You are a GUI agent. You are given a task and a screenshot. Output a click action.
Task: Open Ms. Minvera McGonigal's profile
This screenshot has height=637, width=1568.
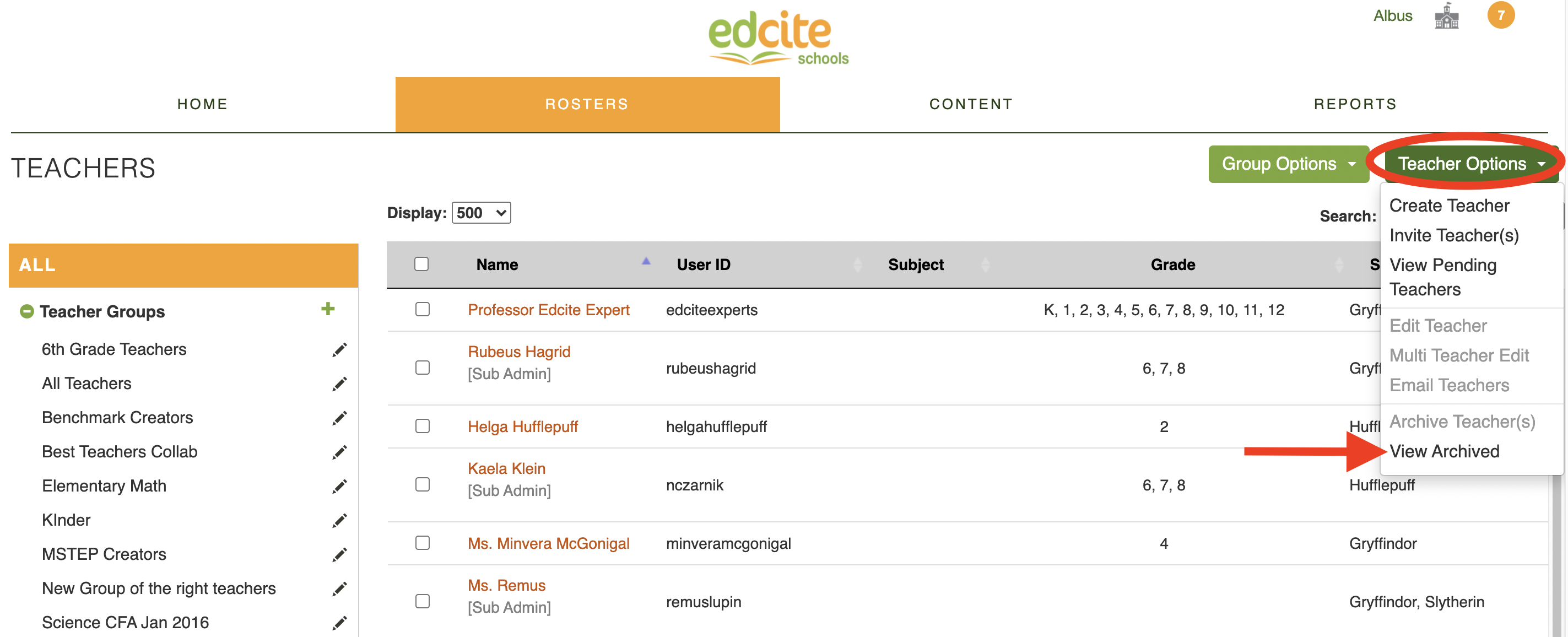(548, 543)
